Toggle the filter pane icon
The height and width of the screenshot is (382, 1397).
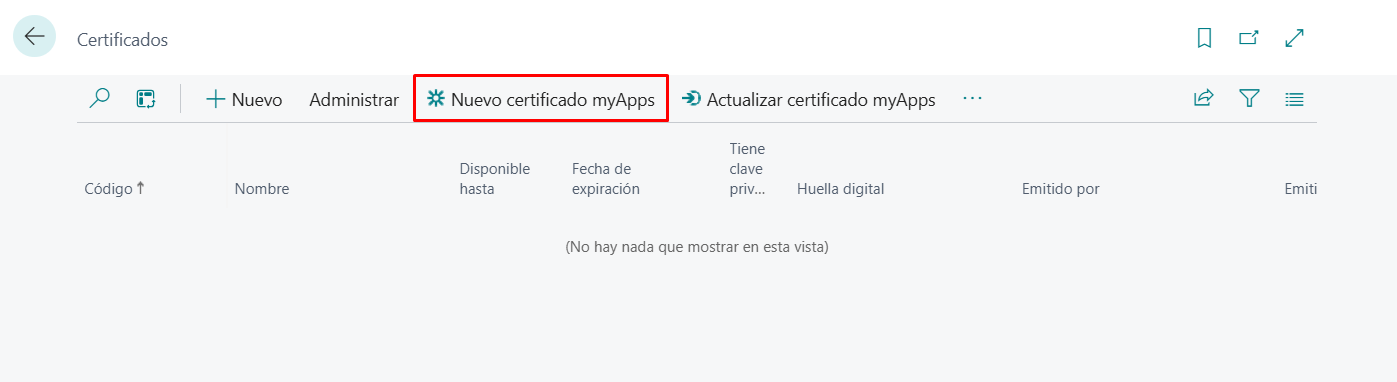pos(1249,99)
